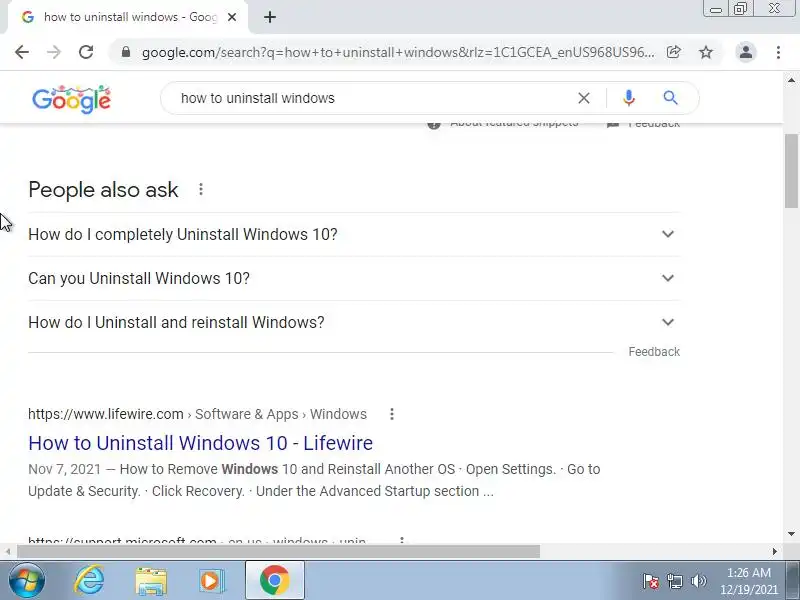Open the Chrome profile avatar
The height and width of the screenshot is (600, 800).
tap(746, 52)
